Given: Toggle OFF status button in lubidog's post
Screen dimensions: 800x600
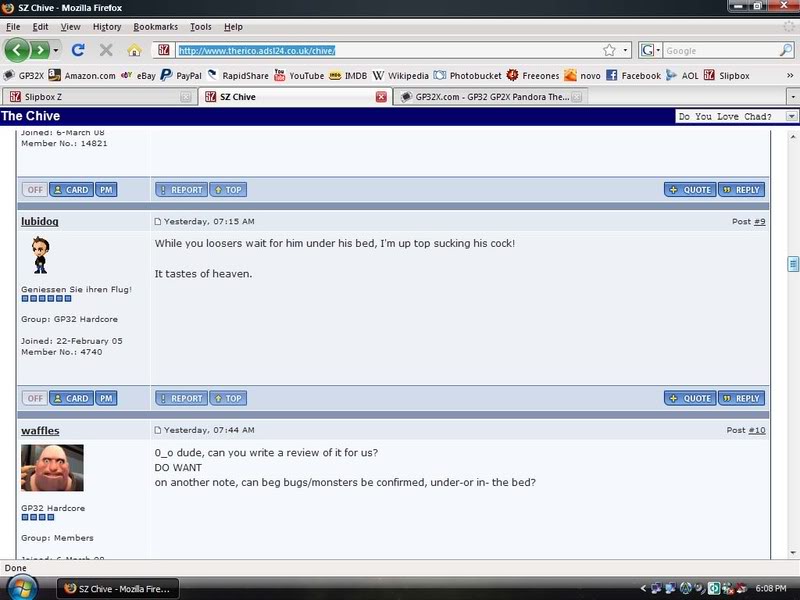Looking at the screenshot, I should pos(35,398).
